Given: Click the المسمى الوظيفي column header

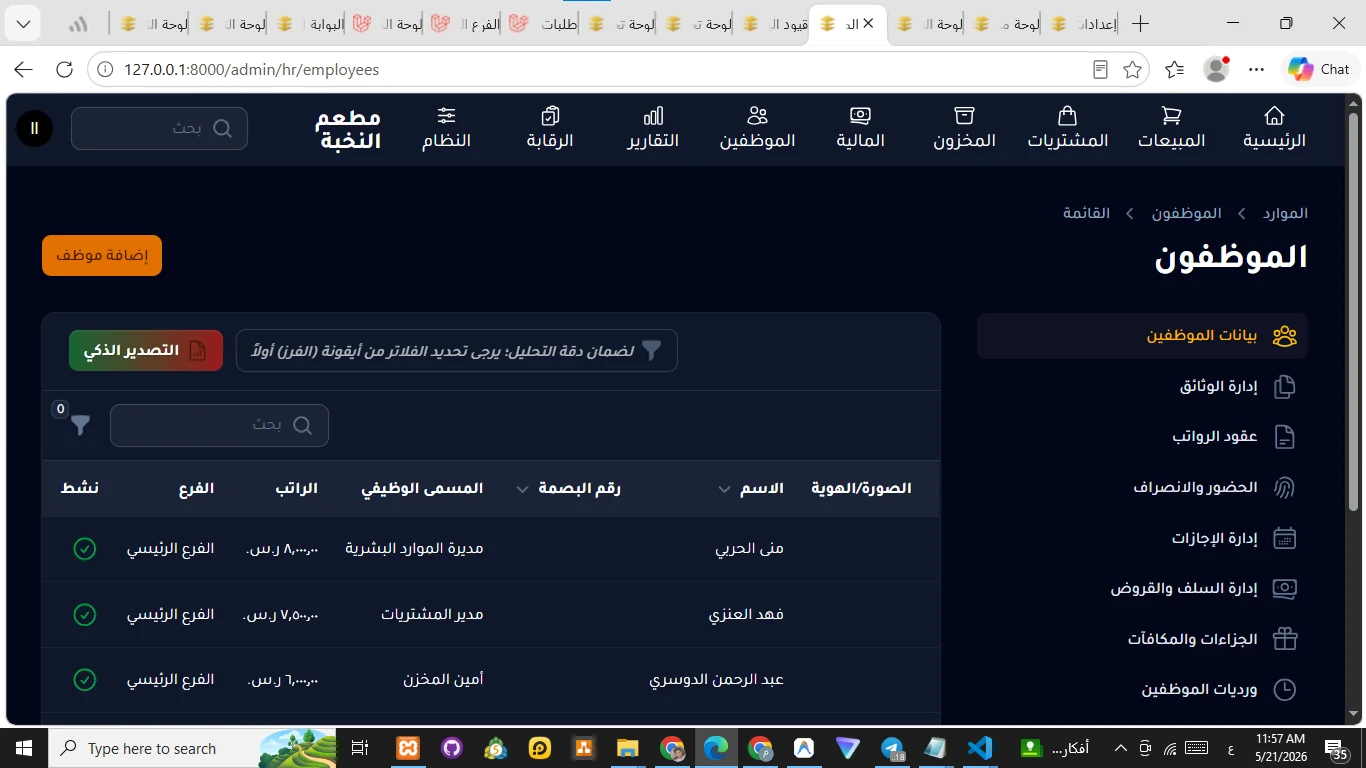Looking at the screenshot, I should click(x=422, y=488).
